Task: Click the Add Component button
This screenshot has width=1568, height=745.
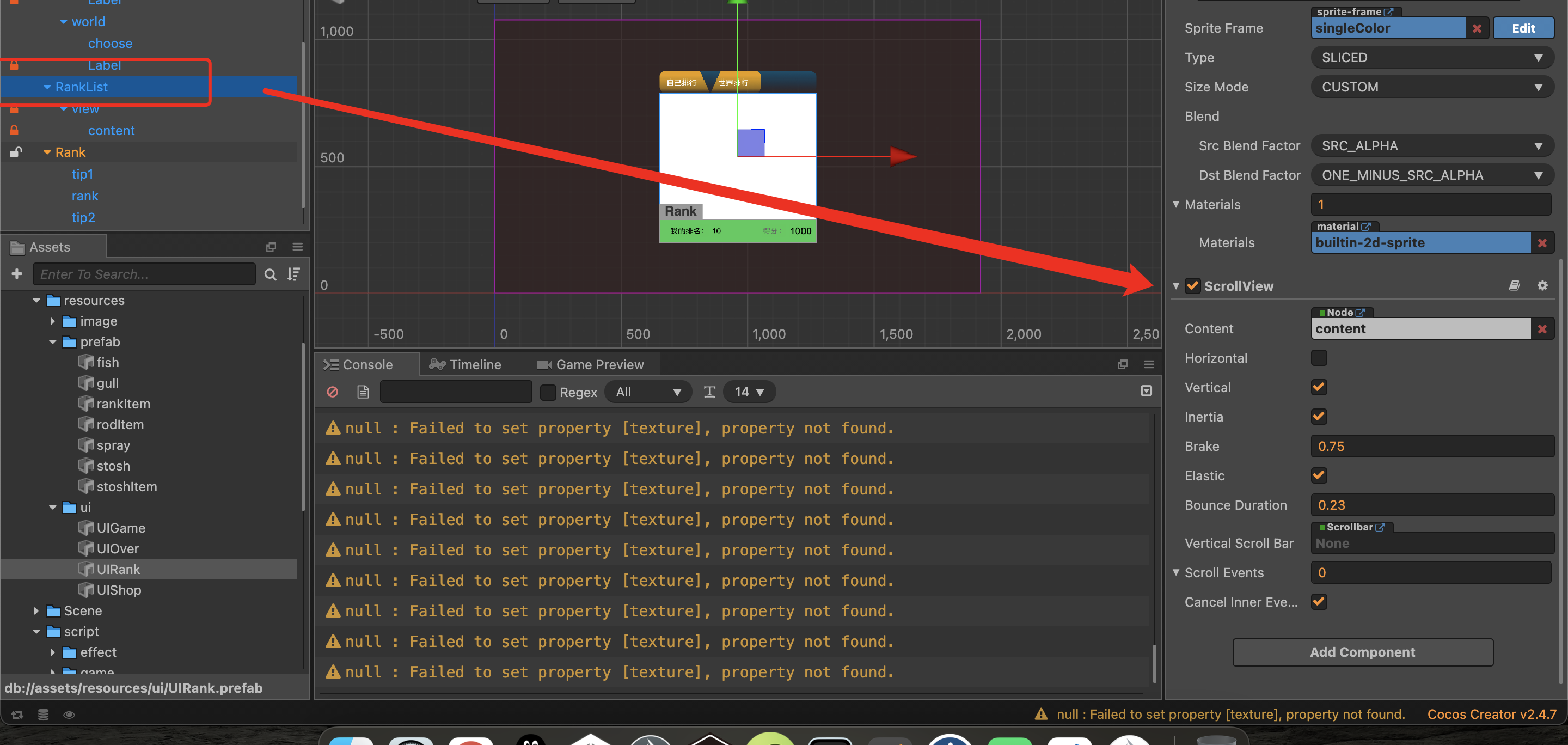Action: (x=1362, y=652)
